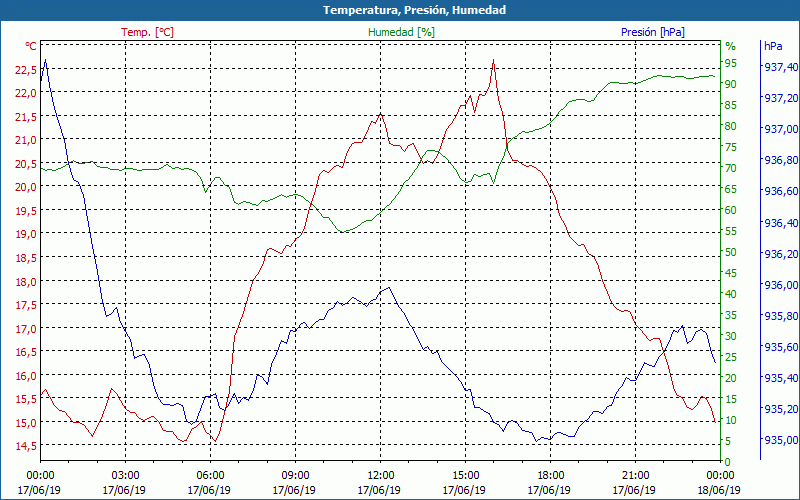Click the 15,0 temperature axis value
Screen dimensions: 800x500
[x=26, y=423]
